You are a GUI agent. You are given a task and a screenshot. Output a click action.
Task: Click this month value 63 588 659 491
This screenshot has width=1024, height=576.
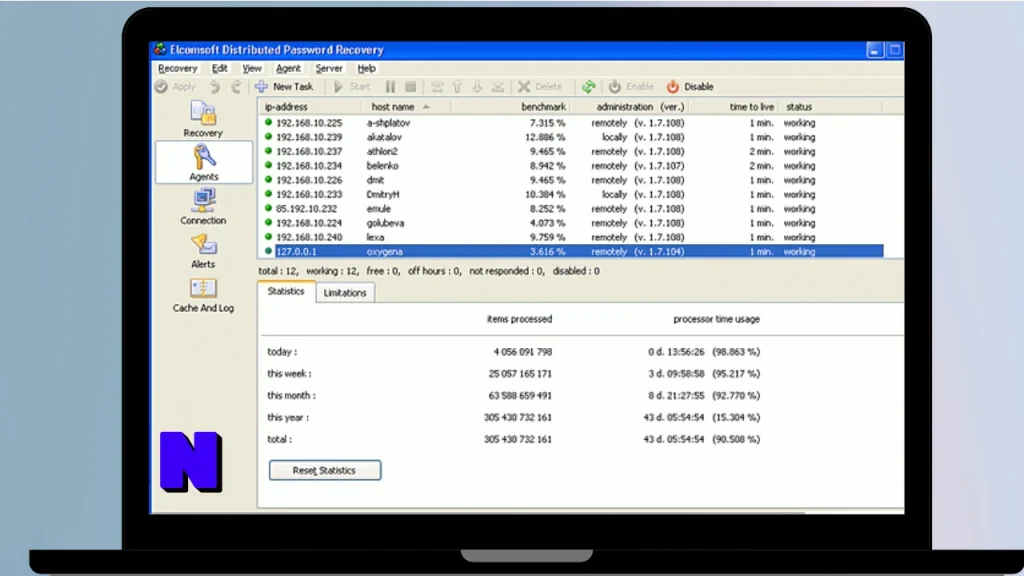coord(520,396)
